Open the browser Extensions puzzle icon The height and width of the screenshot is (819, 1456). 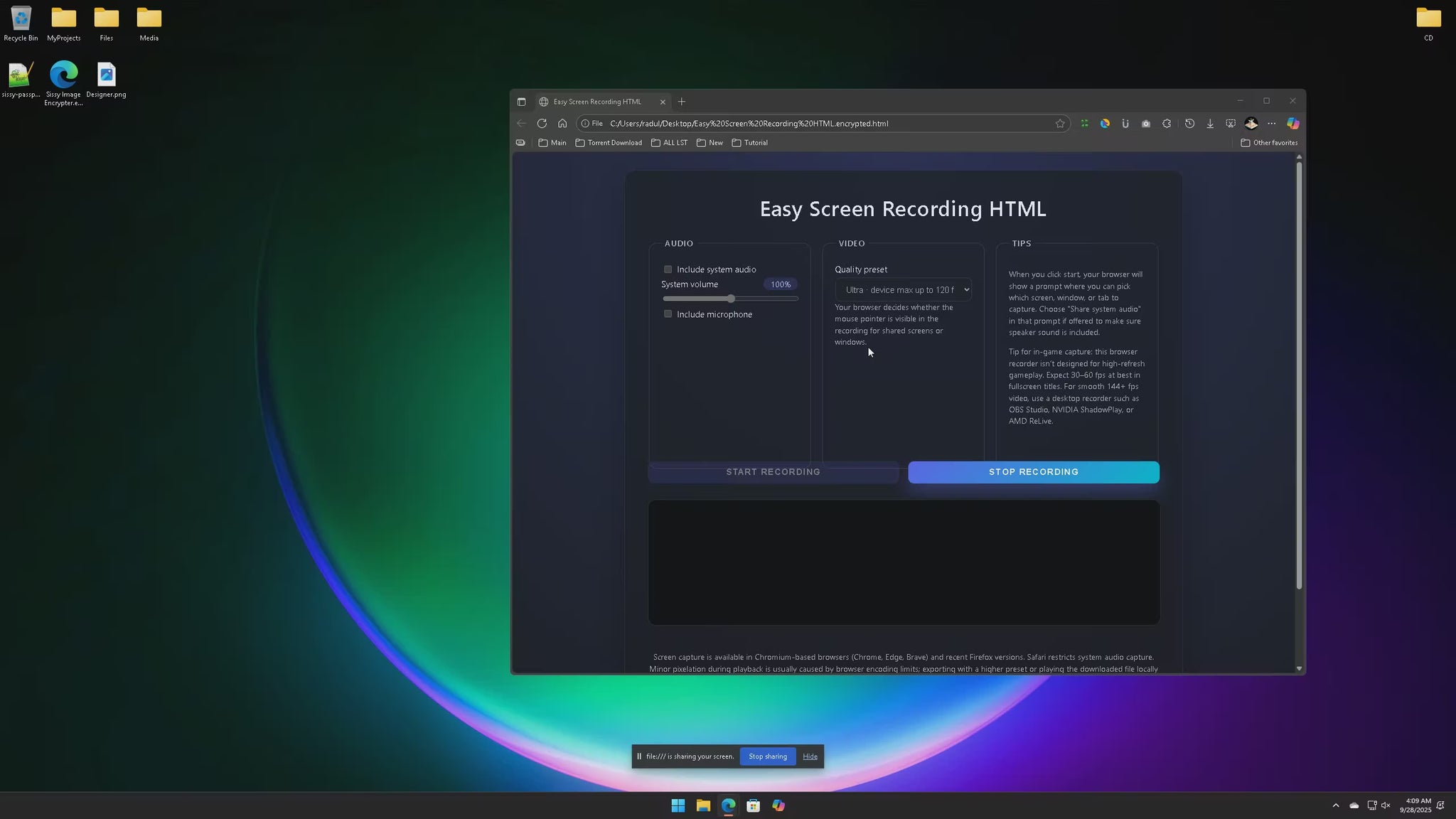(x=1167, y=124)
